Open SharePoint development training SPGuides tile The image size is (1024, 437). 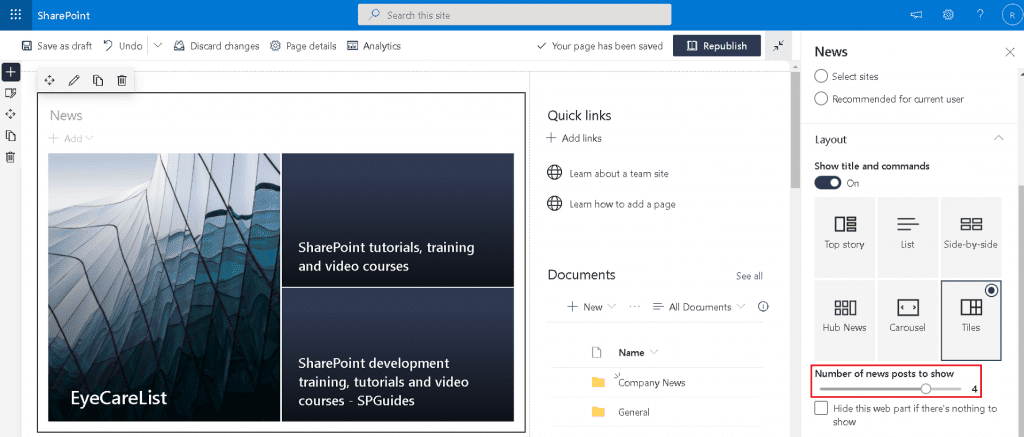tap(398, 355)
